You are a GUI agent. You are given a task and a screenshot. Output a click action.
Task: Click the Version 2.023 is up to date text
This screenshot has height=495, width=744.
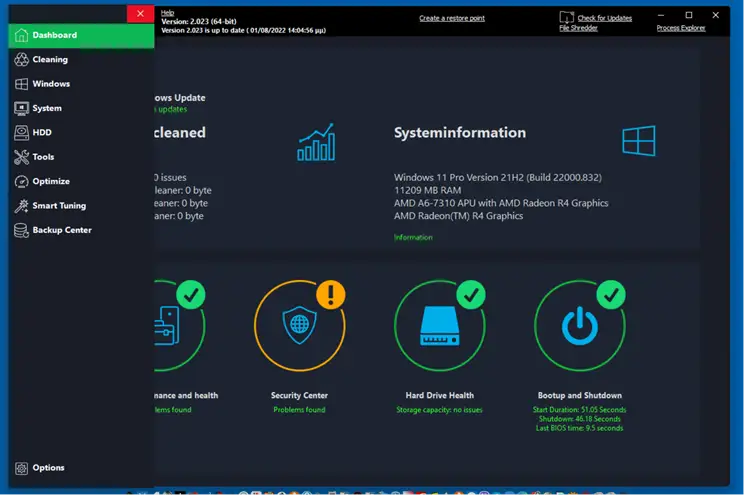click(x=243, y=30)
